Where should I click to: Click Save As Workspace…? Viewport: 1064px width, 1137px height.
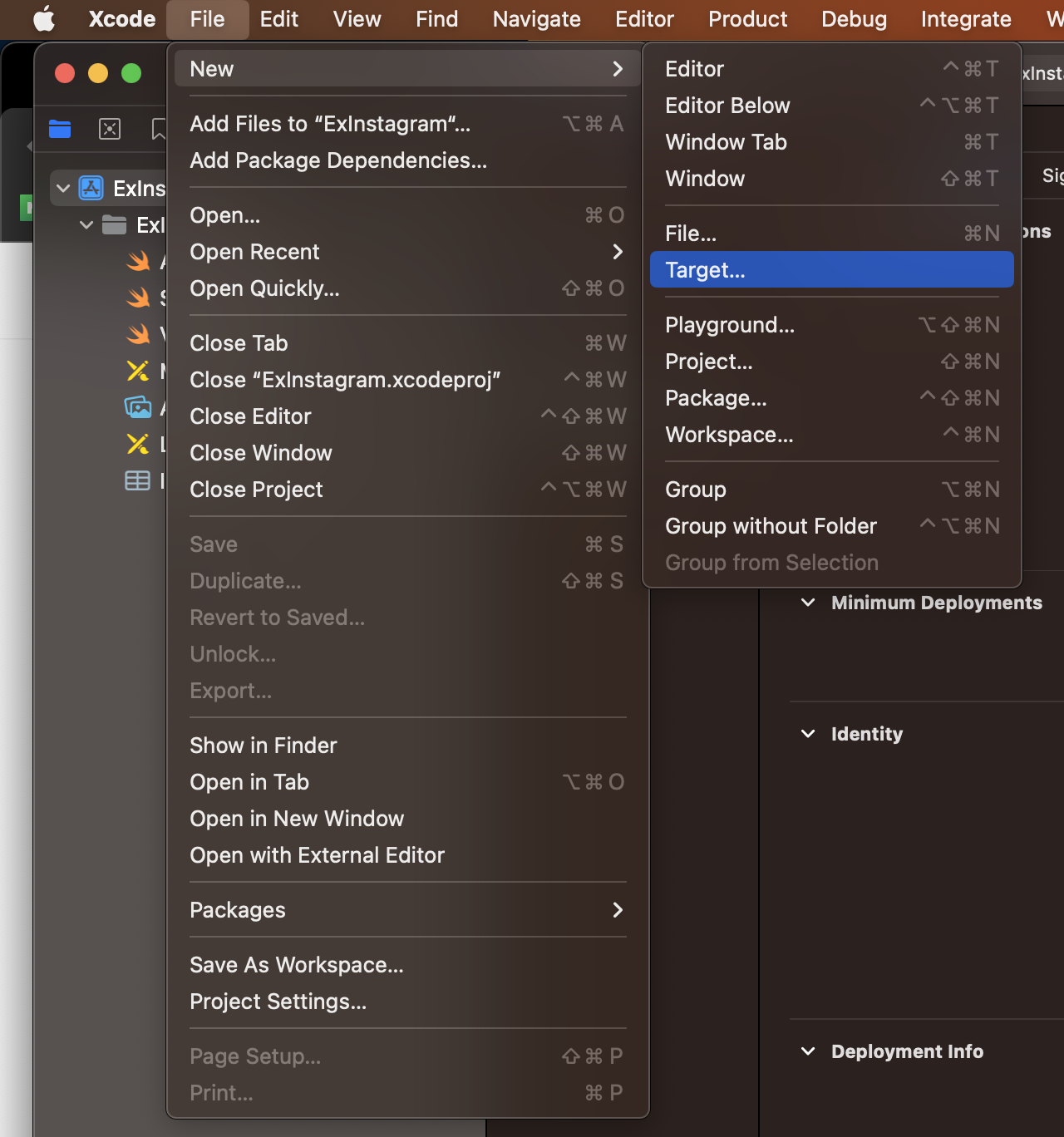(407, 965)
